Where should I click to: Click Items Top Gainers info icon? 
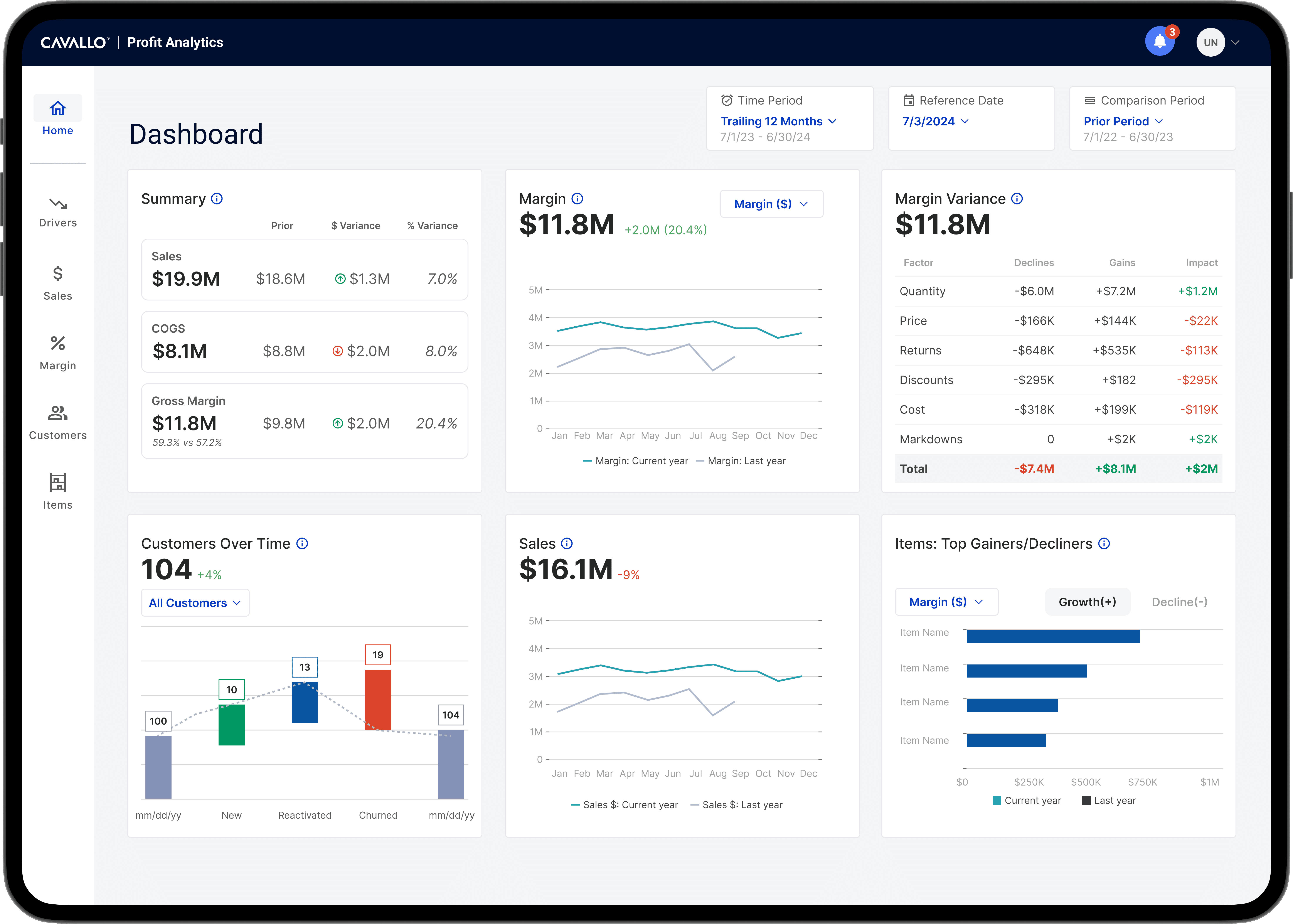pyautogui.click(x=1104, y=543)
